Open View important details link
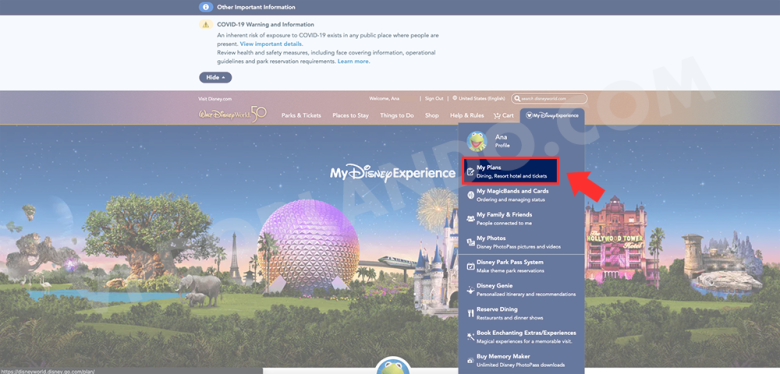The width and height of the screenshot is (780, 374). click(271, 44)
